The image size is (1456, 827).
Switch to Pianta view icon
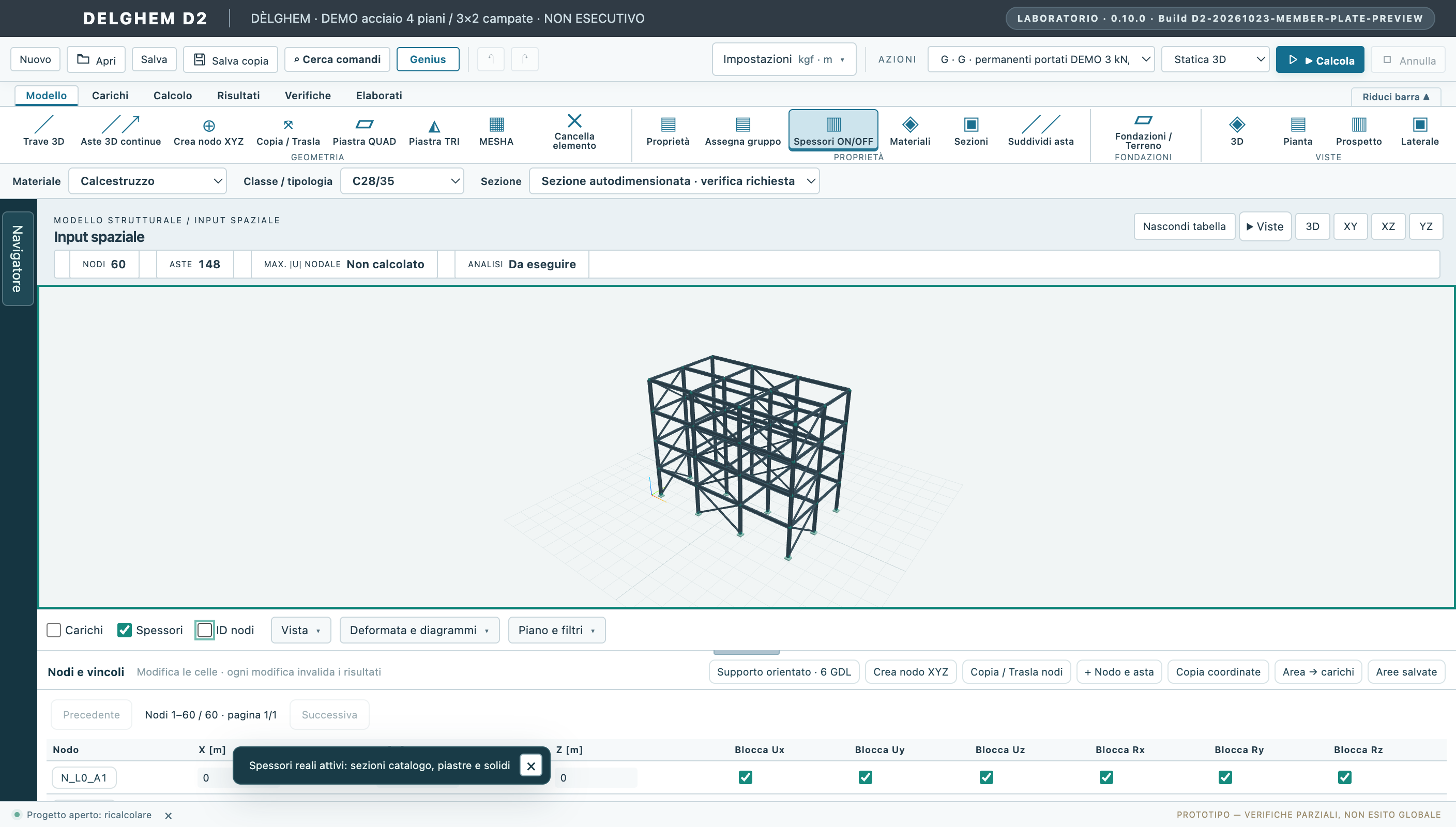(1297, 131)
